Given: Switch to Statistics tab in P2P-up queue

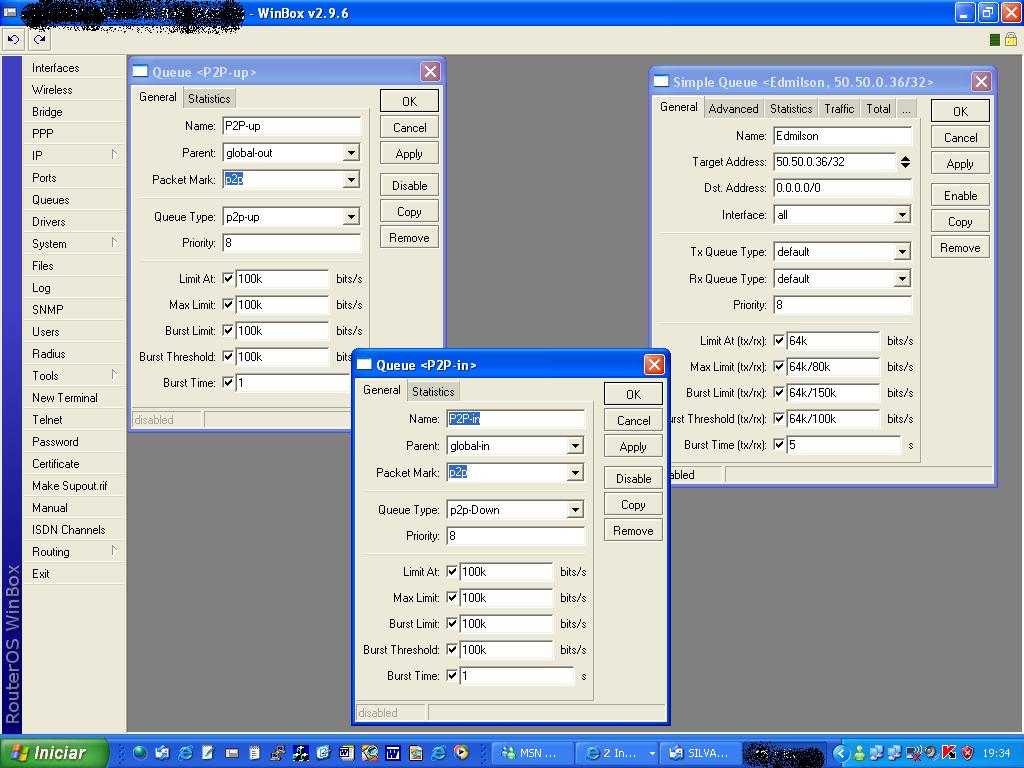Looking at the screenshot, I should click(209, 99).
